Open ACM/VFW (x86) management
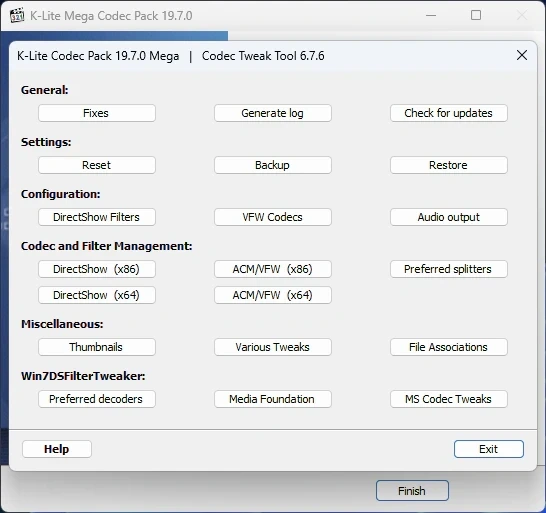The height and width of the screenshot is (513, 546). (273, 269)
